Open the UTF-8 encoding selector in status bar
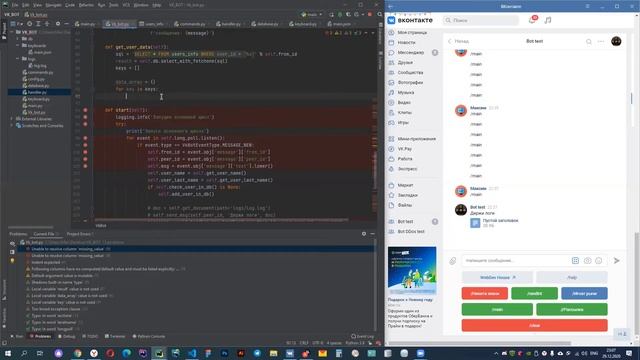The width and height of the screenshot is (640, 360). click(x=318, y=343)
